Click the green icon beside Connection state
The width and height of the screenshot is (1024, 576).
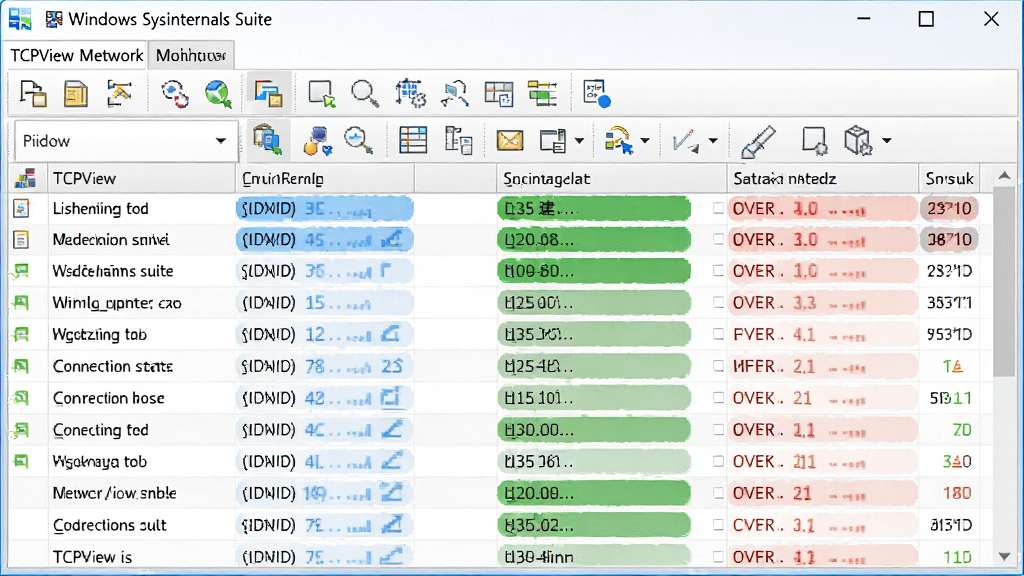click(x=21, y=366)
